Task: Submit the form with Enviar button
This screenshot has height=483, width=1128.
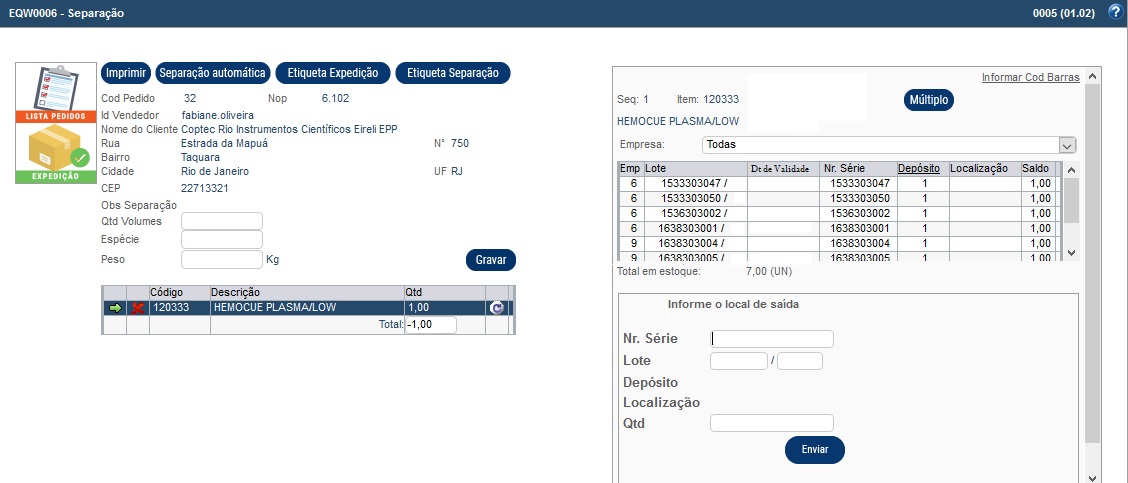Action: point(814,450)
